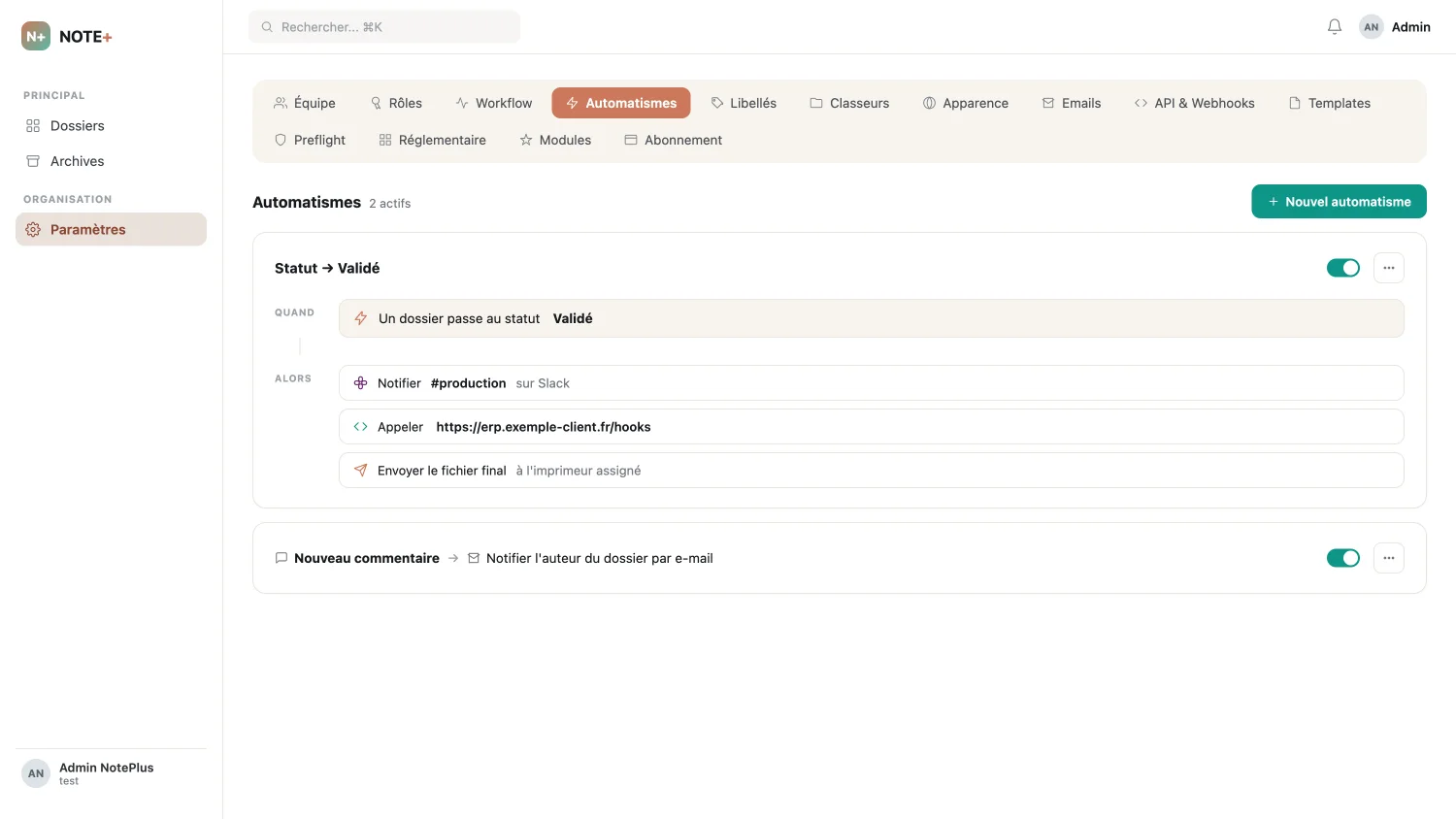Screen dimensions: 1456x819
Task: Click the lightning icon in the trigger row
Action: 360,318
